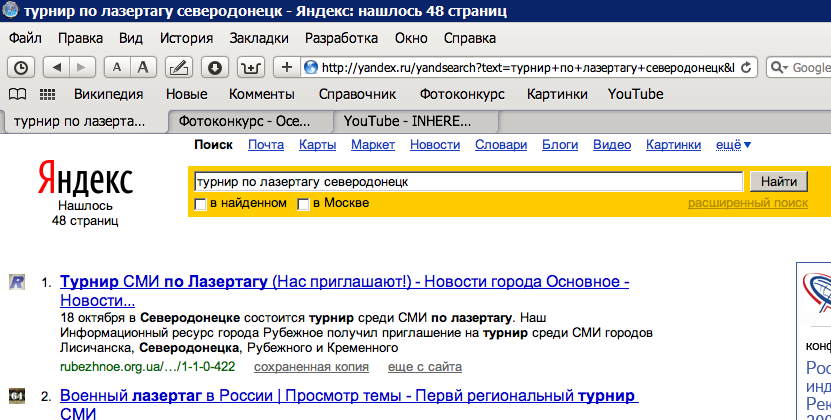Open the Комменты bookmark
The height and width of the screenshot is (420, 831).
262,94
